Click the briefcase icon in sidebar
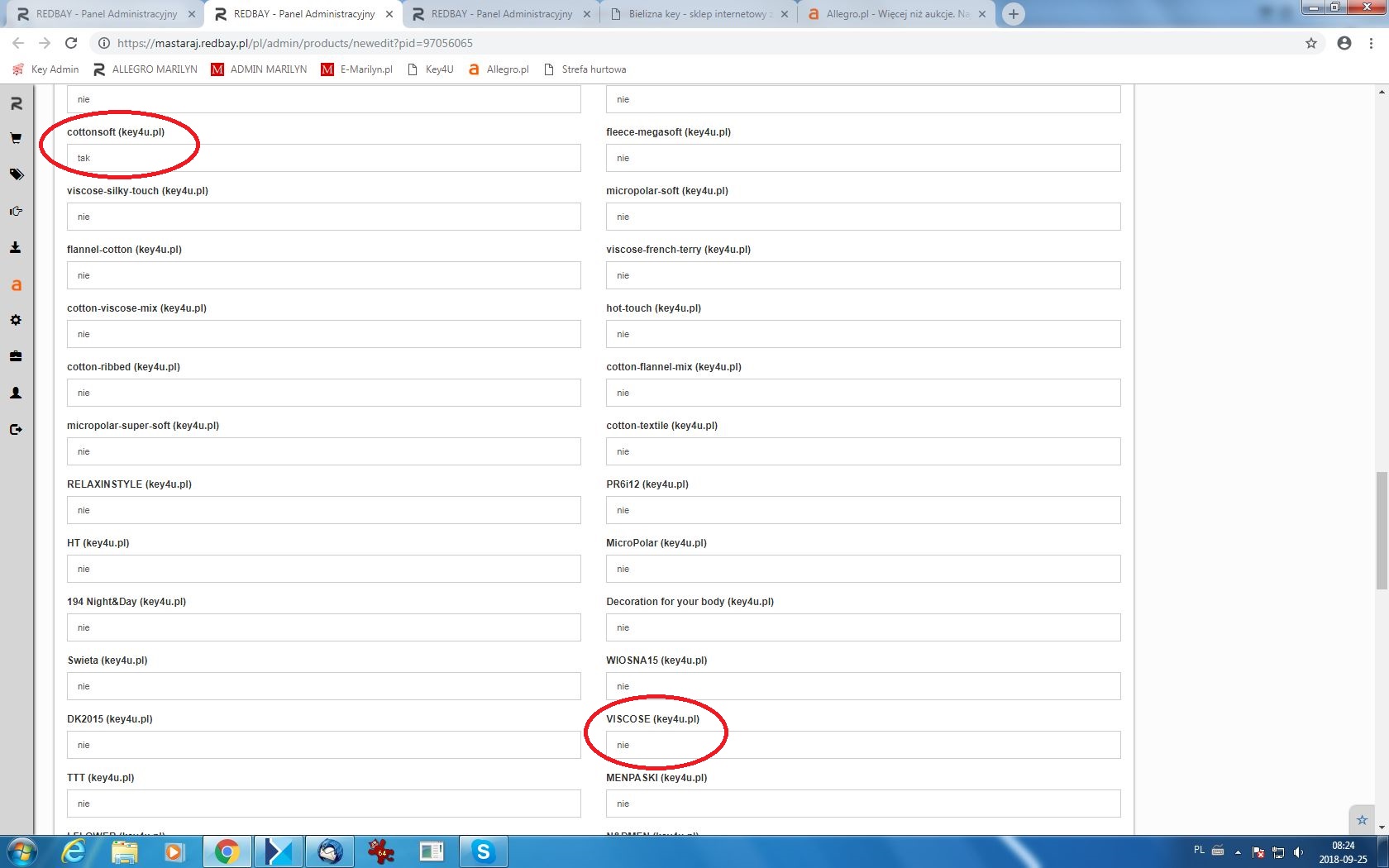This screenshot has width=1389, height=868. (x=16, y=356)
